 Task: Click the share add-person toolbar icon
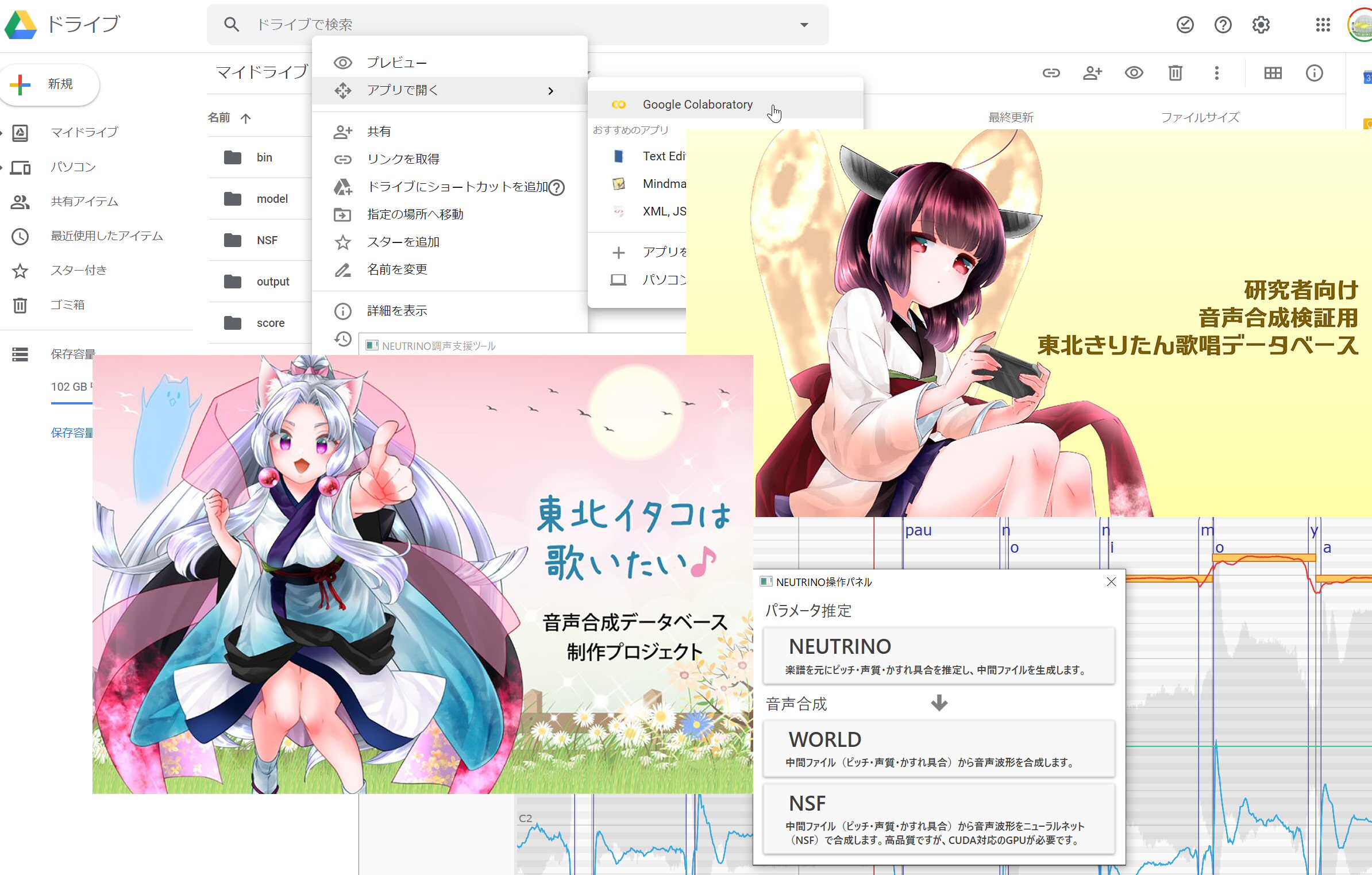click(x=1092, y=73)
